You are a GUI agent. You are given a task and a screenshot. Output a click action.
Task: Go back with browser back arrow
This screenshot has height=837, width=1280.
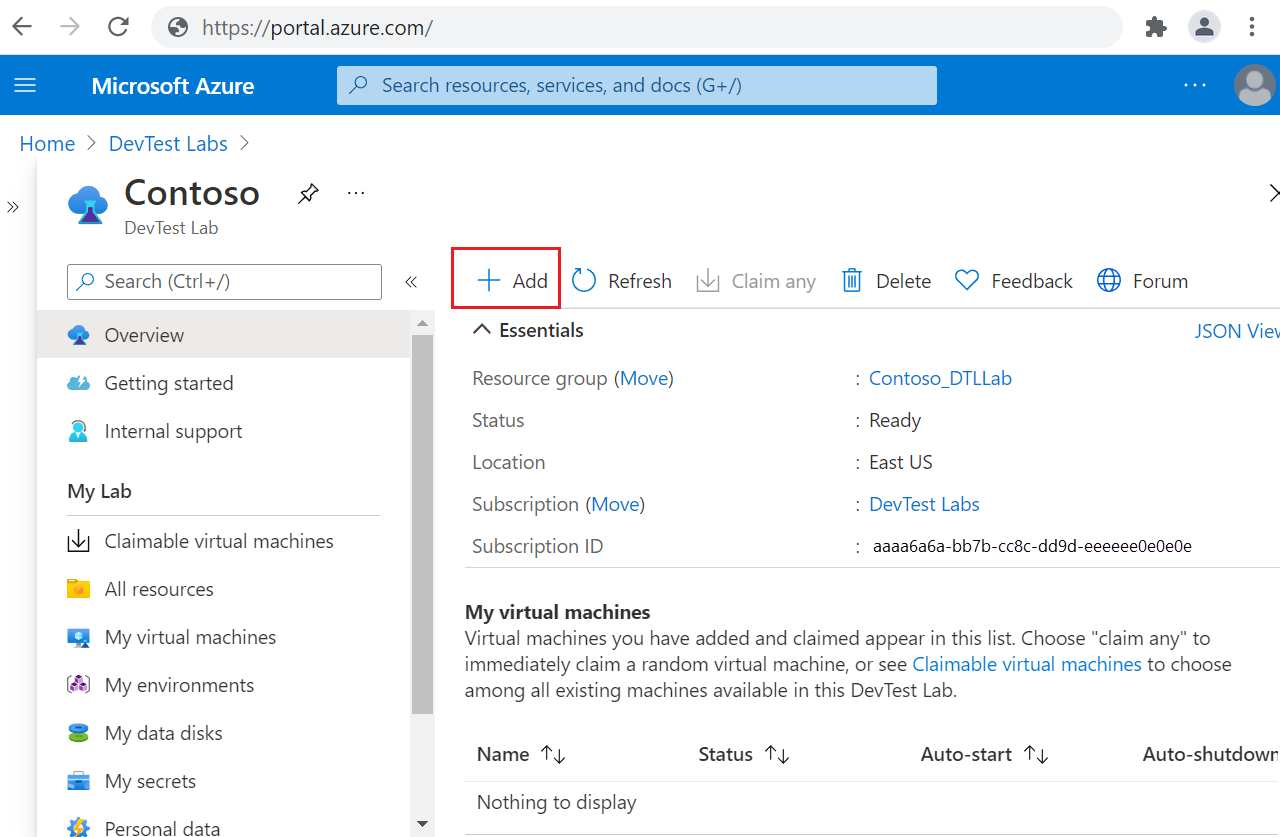coord(22,27)
